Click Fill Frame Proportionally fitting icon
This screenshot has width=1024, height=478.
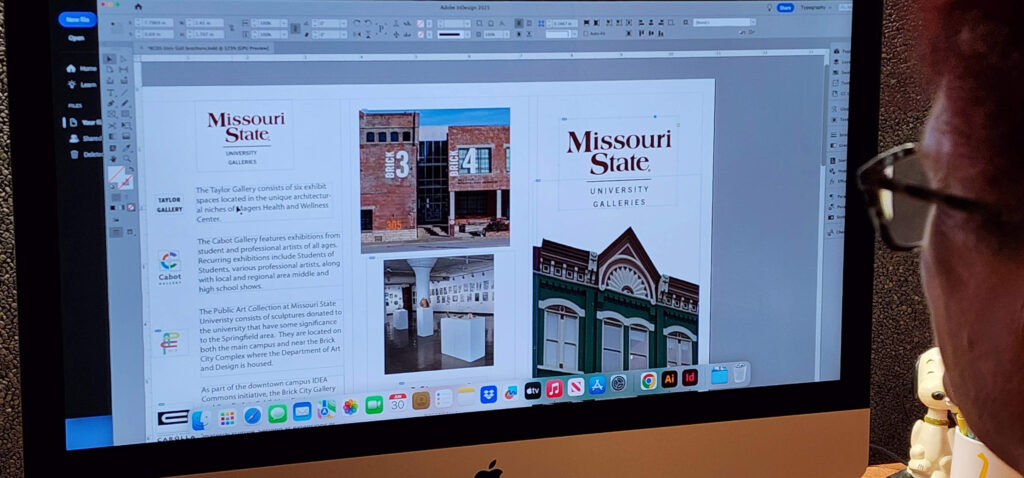(586, 23)
